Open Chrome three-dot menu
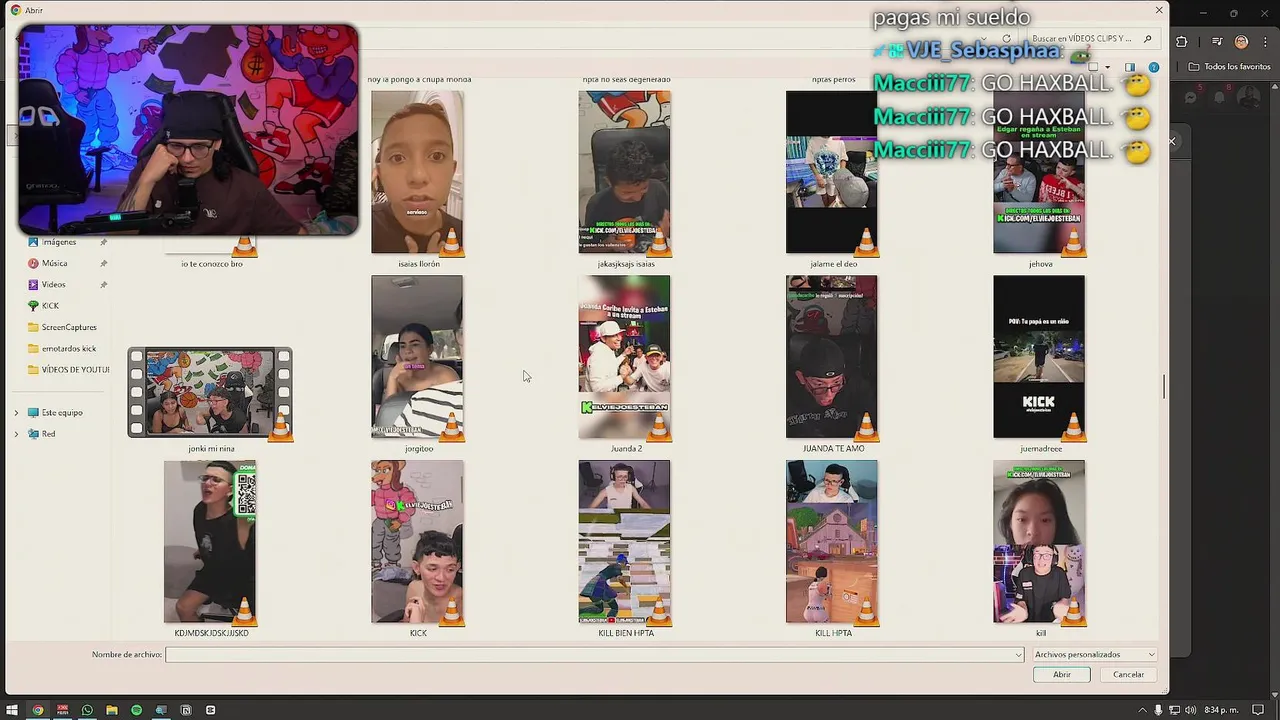 pyautogui.click(x=1265, y=41)
